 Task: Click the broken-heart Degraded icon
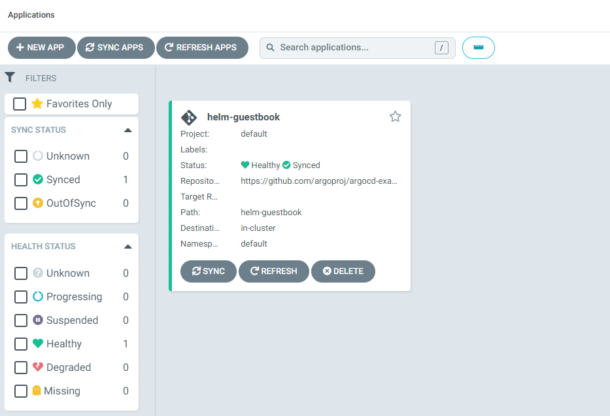(38, 367)
